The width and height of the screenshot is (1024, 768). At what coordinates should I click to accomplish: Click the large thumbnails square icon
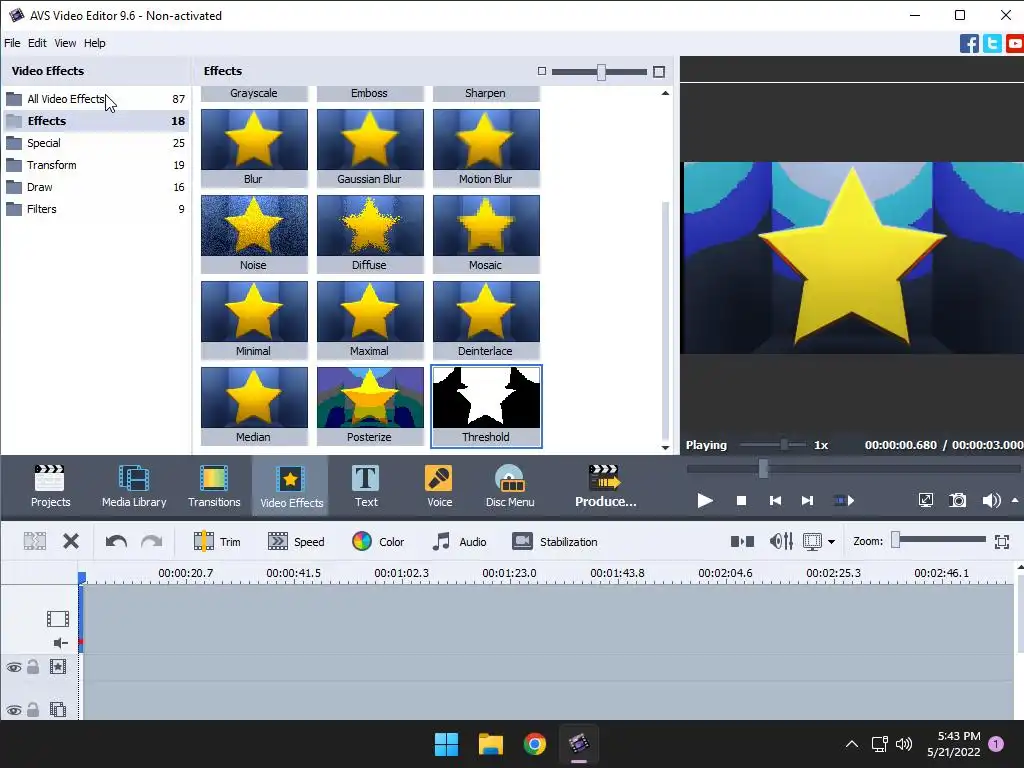tap(659, 72)
